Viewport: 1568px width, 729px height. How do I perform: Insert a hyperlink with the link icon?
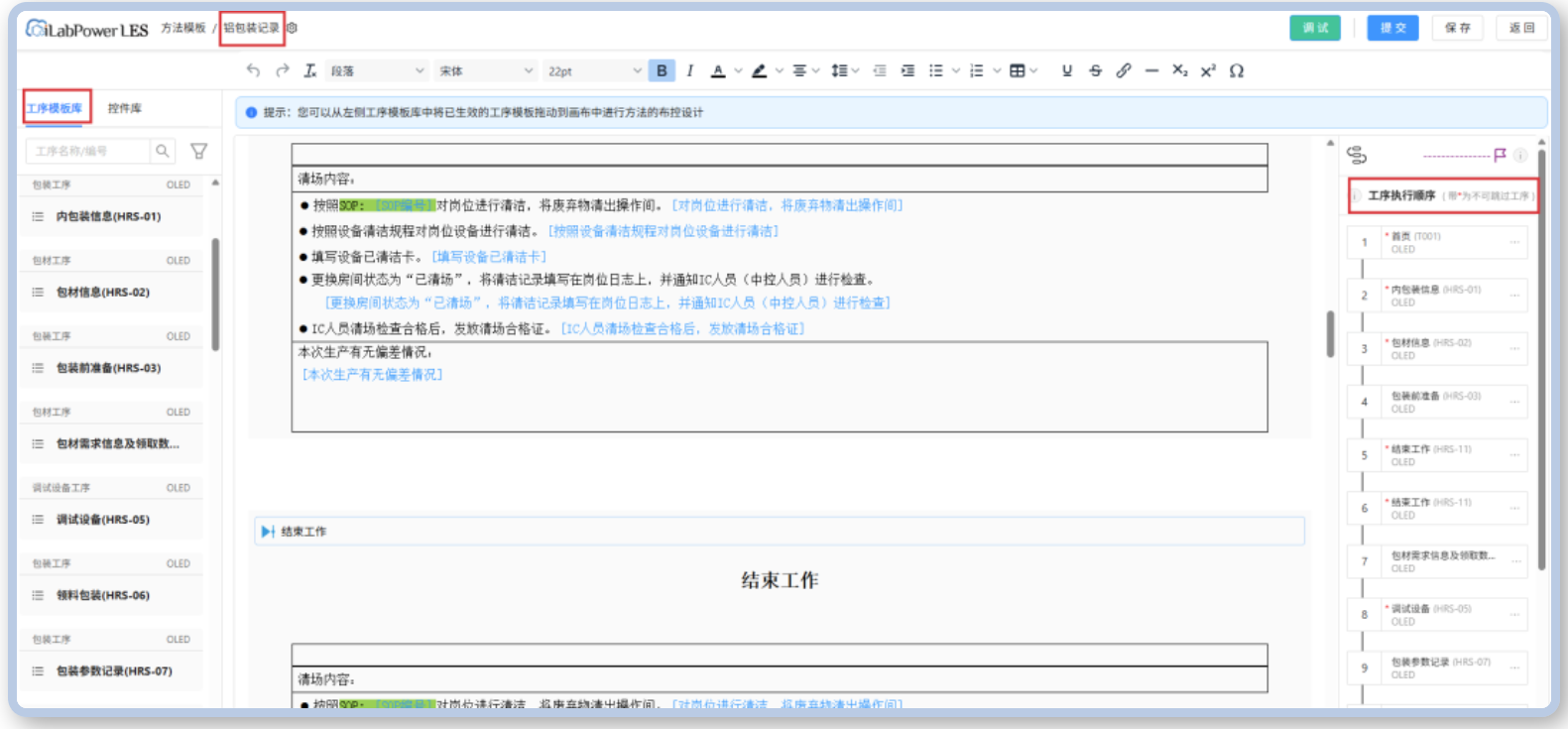[x=1124, y=70]
